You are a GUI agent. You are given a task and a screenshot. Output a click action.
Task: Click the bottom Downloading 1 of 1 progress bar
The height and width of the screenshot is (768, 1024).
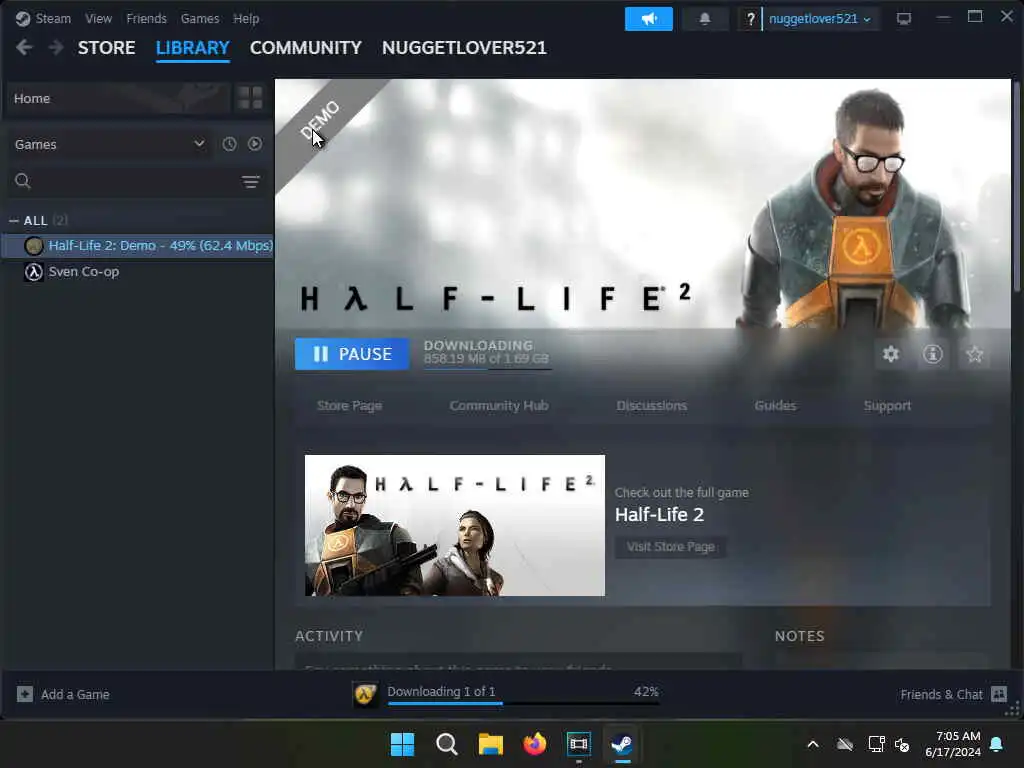(x=523, y=703)
